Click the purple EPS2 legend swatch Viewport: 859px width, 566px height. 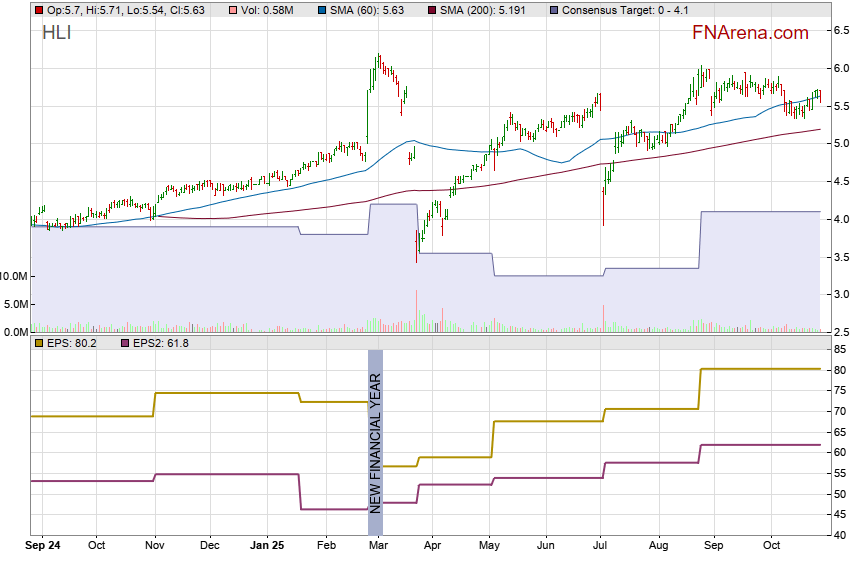tap(125, 343)
